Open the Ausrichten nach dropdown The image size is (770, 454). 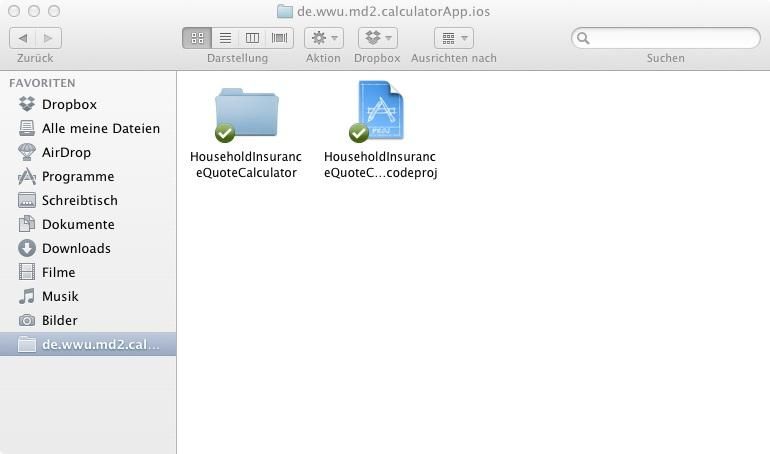point(454,38)
